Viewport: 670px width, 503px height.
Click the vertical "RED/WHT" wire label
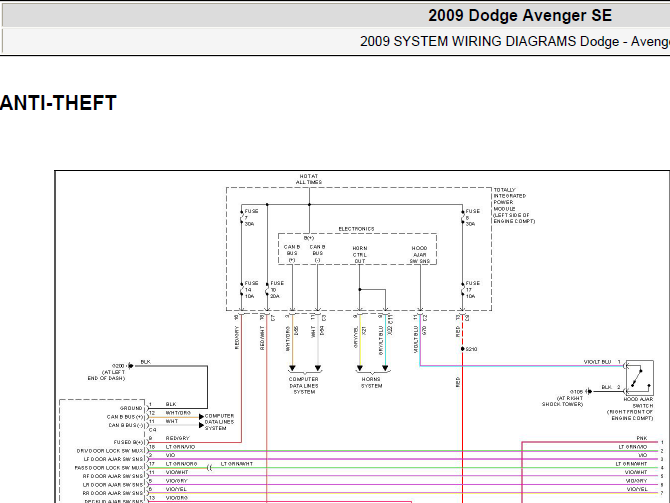[x=262, y=338]
